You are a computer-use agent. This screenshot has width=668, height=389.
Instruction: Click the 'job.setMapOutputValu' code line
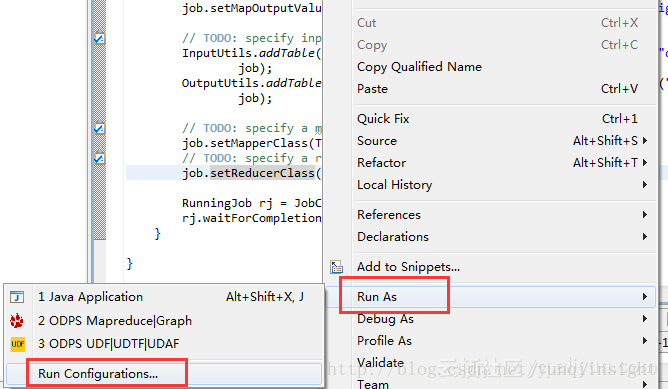pos(251,9)
